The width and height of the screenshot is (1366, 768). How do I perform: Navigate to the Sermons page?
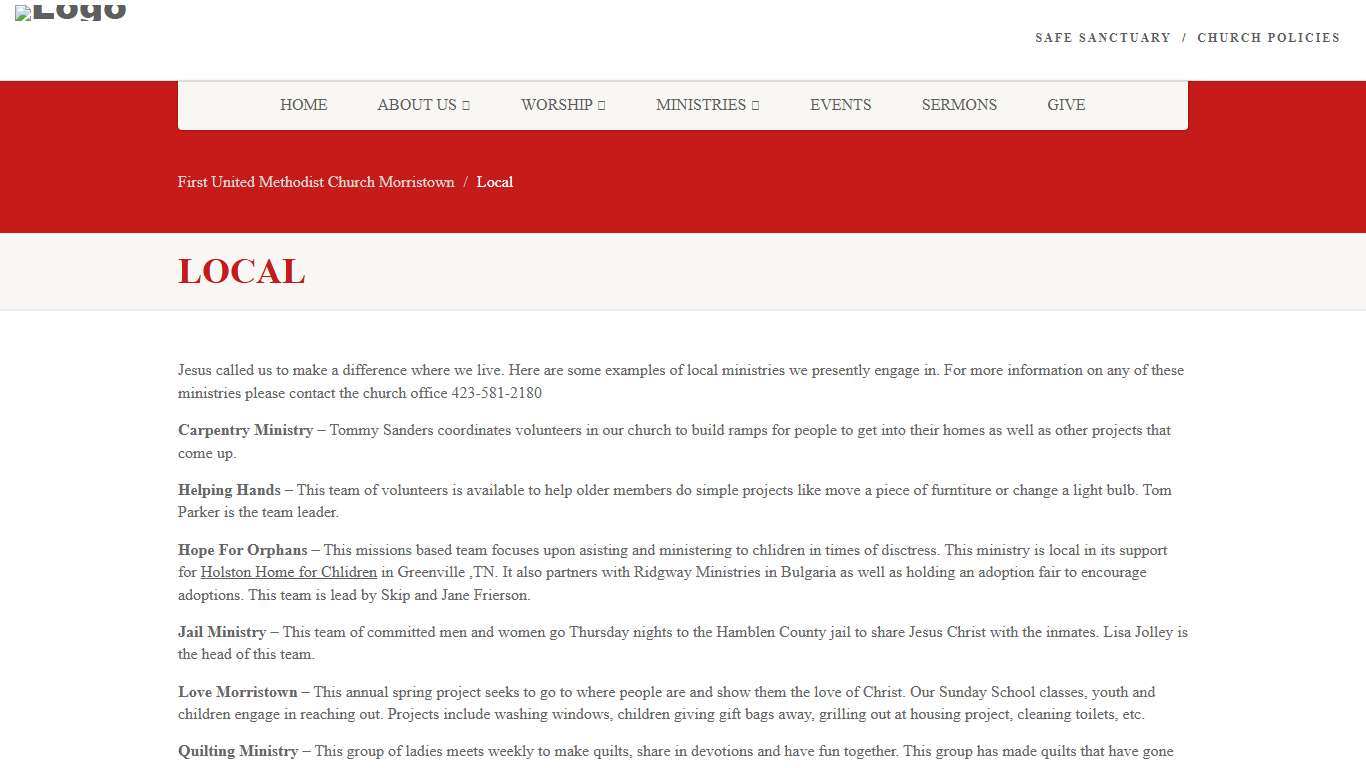pos(959,105)
